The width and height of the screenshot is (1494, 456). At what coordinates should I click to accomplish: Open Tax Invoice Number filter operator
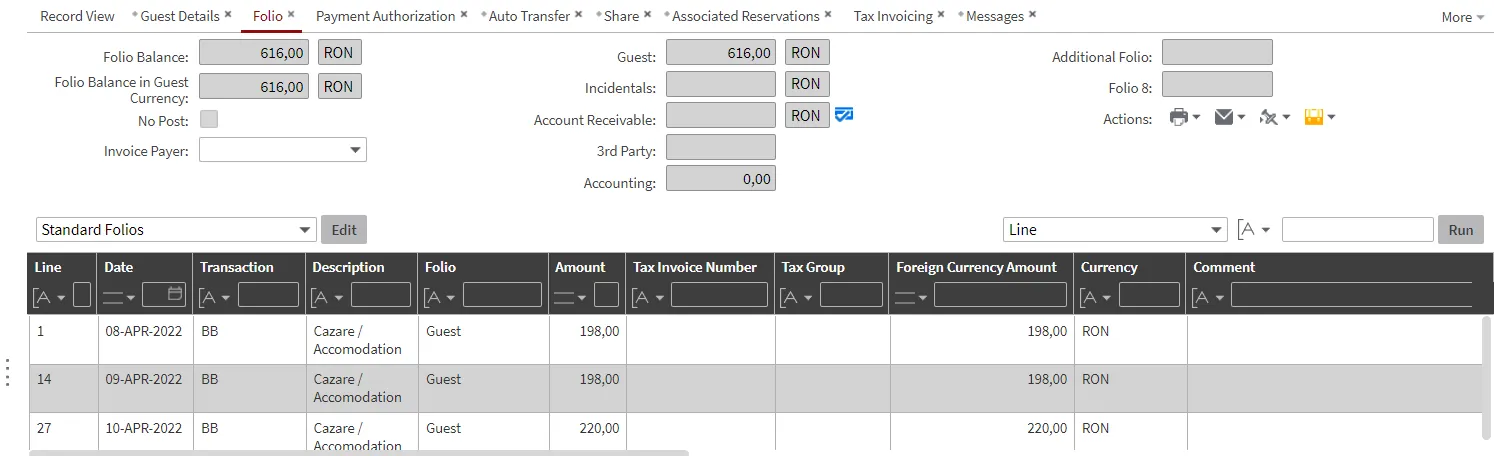pyautogui.click(x=649, y=297)
